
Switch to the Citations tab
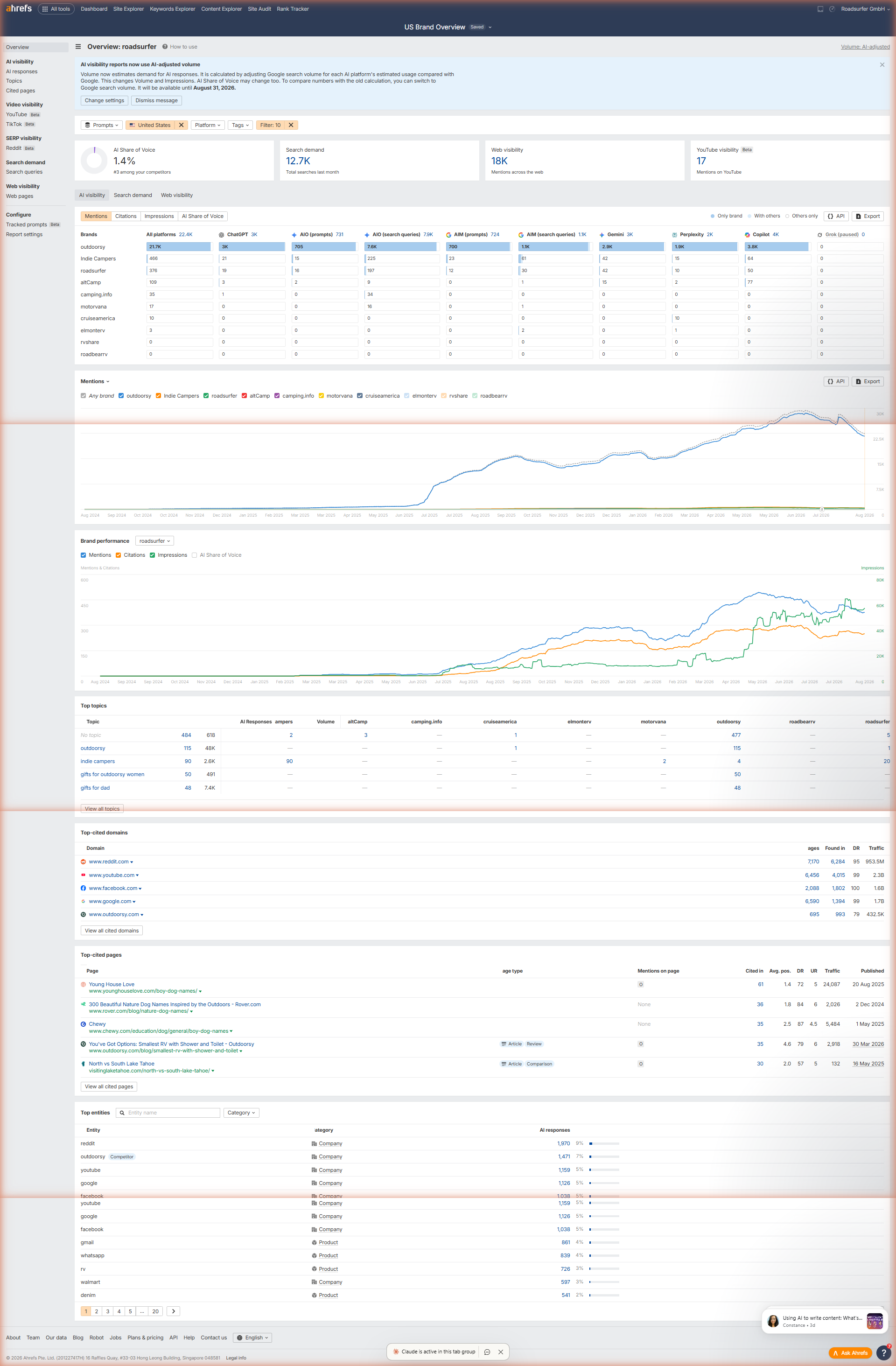pyautogui.click(x=126, y=217)
